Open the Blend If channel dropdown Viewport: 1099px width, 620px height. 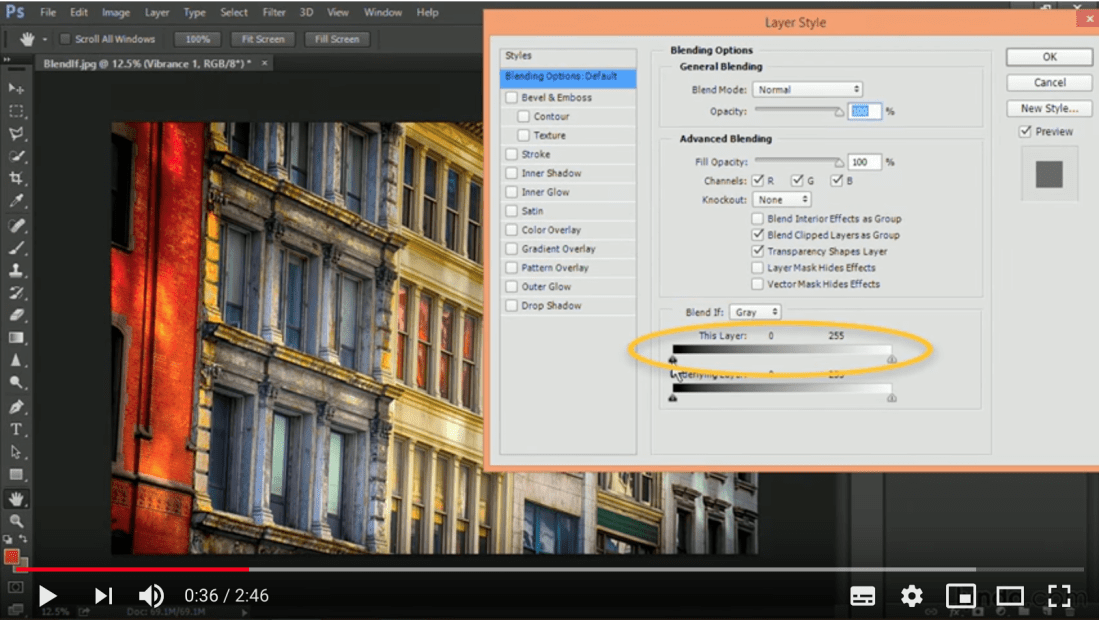[x=755, y=313]
